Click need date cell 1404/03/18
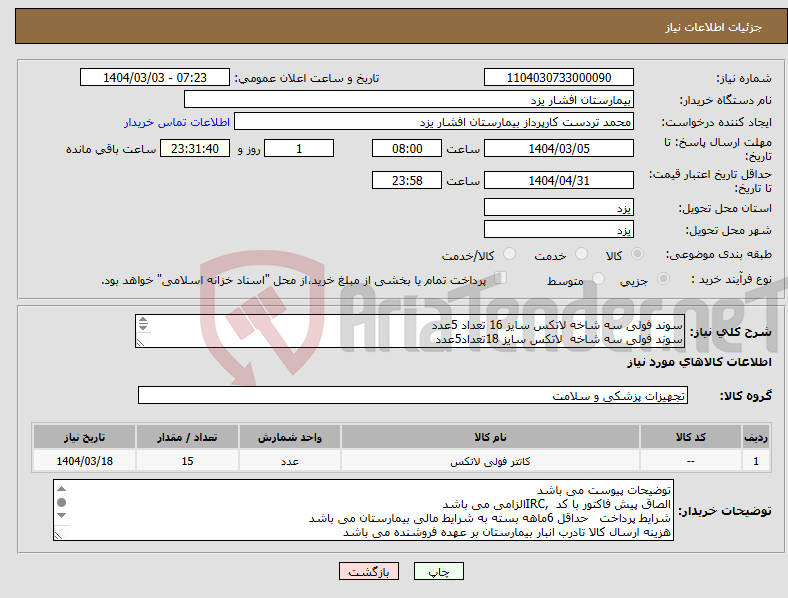This screenshot has height=598, width=788. click(x=84, y=461)
